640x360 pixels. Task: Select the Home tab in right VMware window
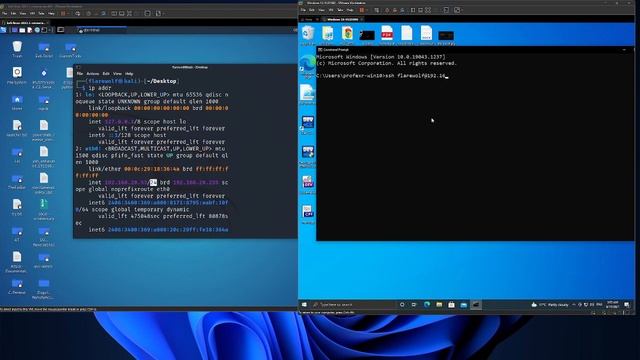pos(309,19)
